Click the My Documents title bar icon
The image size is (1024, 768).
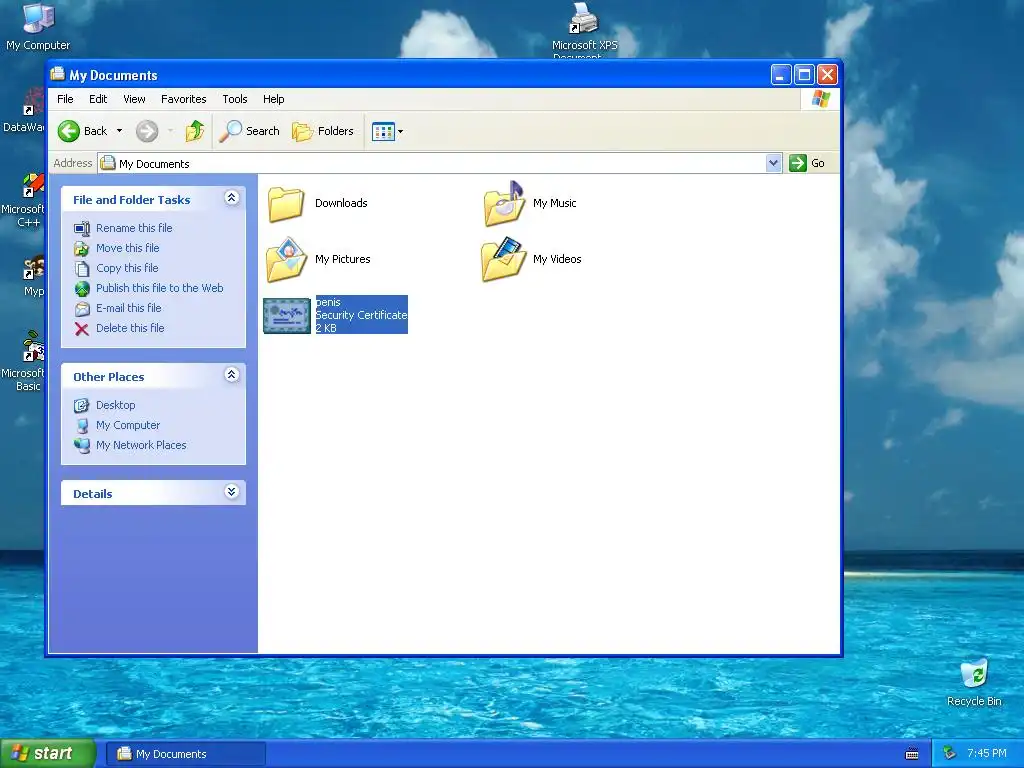click(57, 74)
